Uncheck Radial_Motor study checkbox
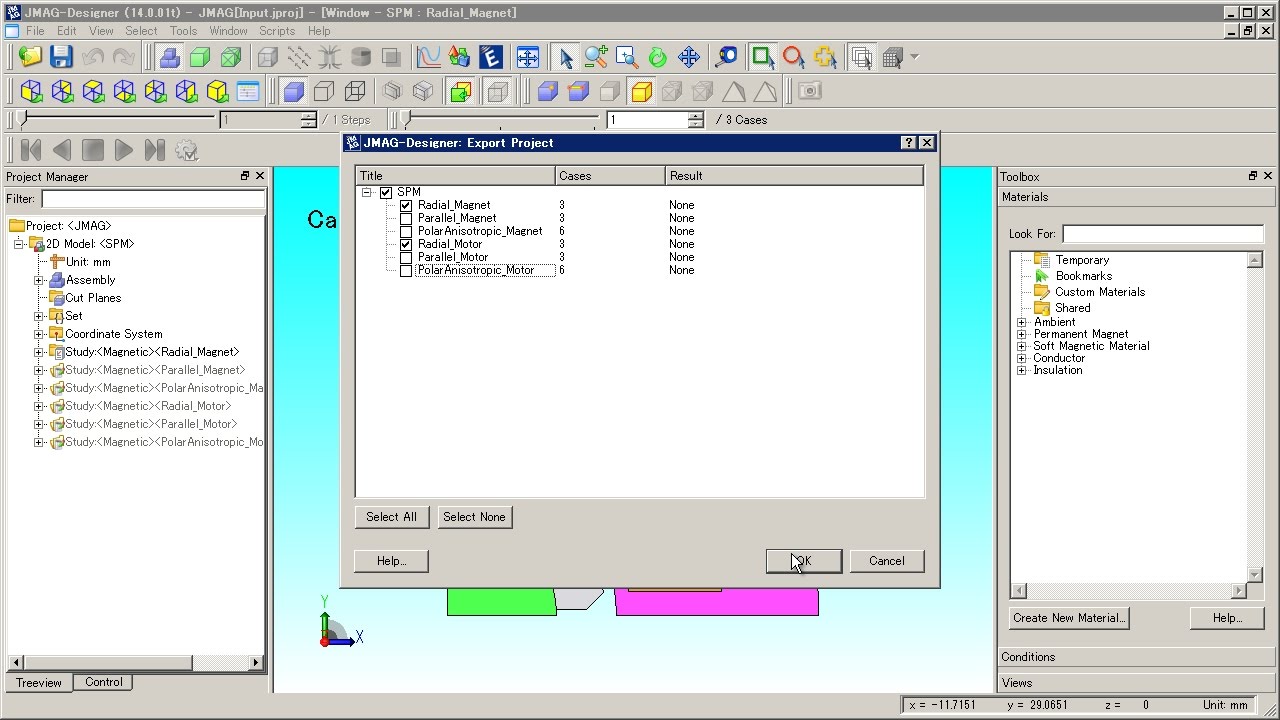This screenshot has width=1280, height=720. coord(406,244)
